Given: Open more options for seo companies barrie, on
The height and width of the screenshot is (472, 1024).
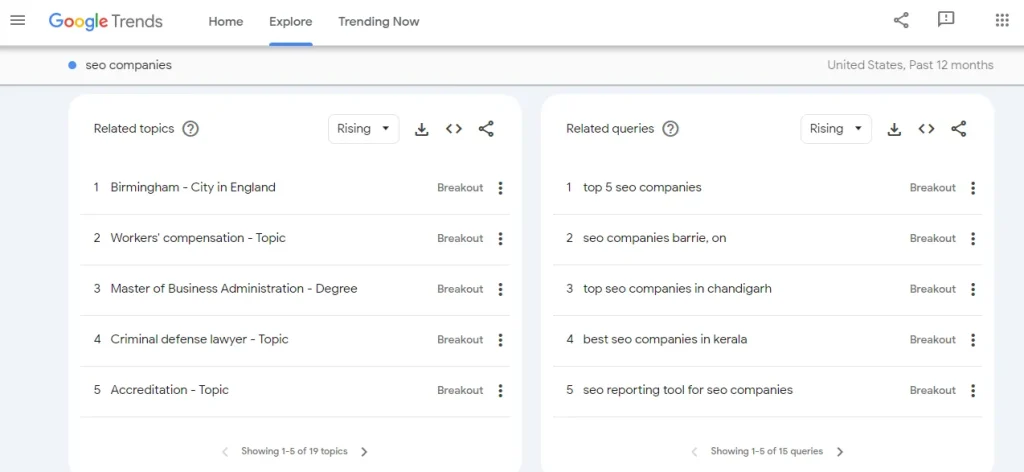Looking at the screenshot, I should [973, 238].
